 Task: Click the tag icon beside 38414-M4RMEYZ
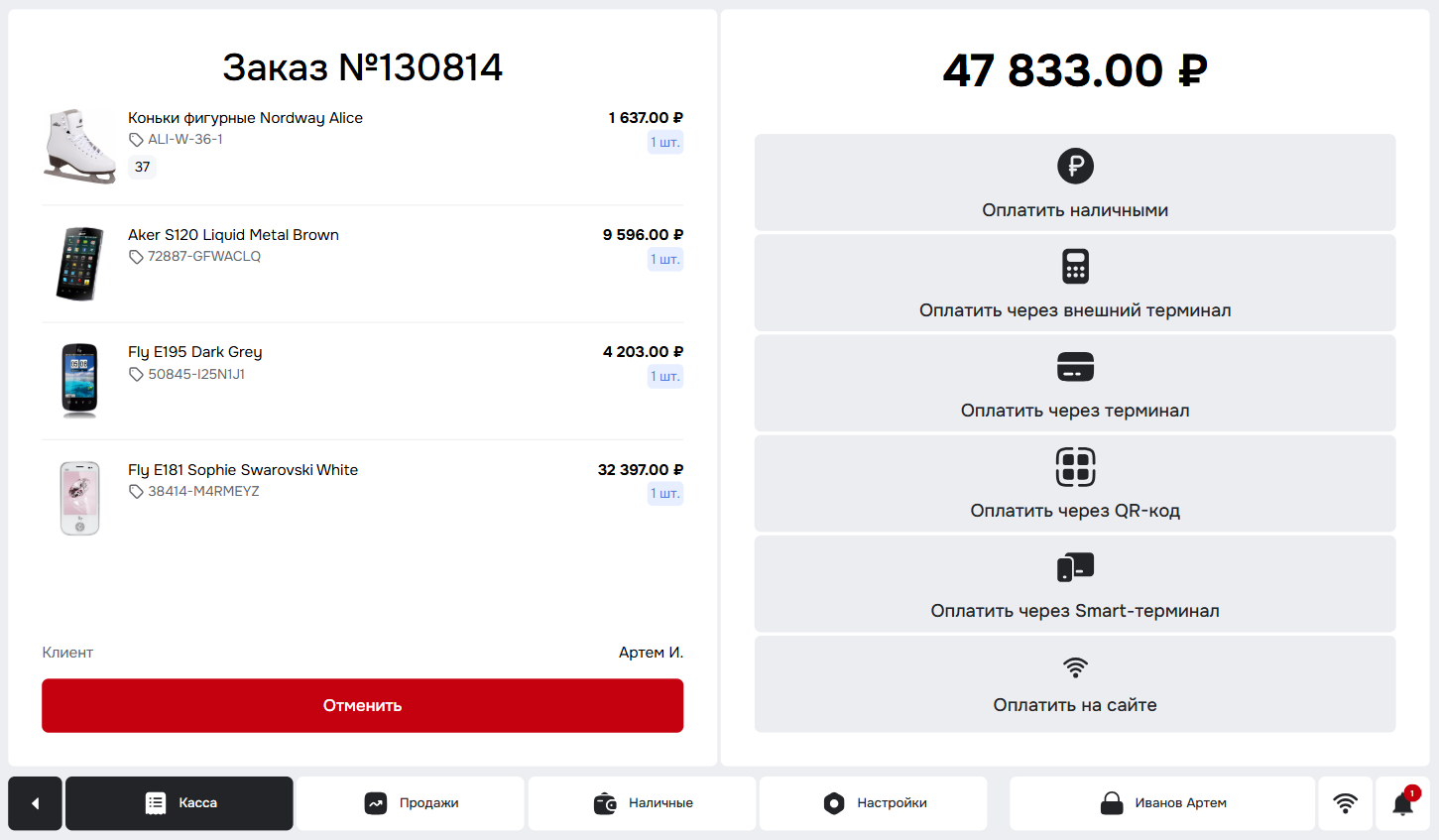coord(136,492)
